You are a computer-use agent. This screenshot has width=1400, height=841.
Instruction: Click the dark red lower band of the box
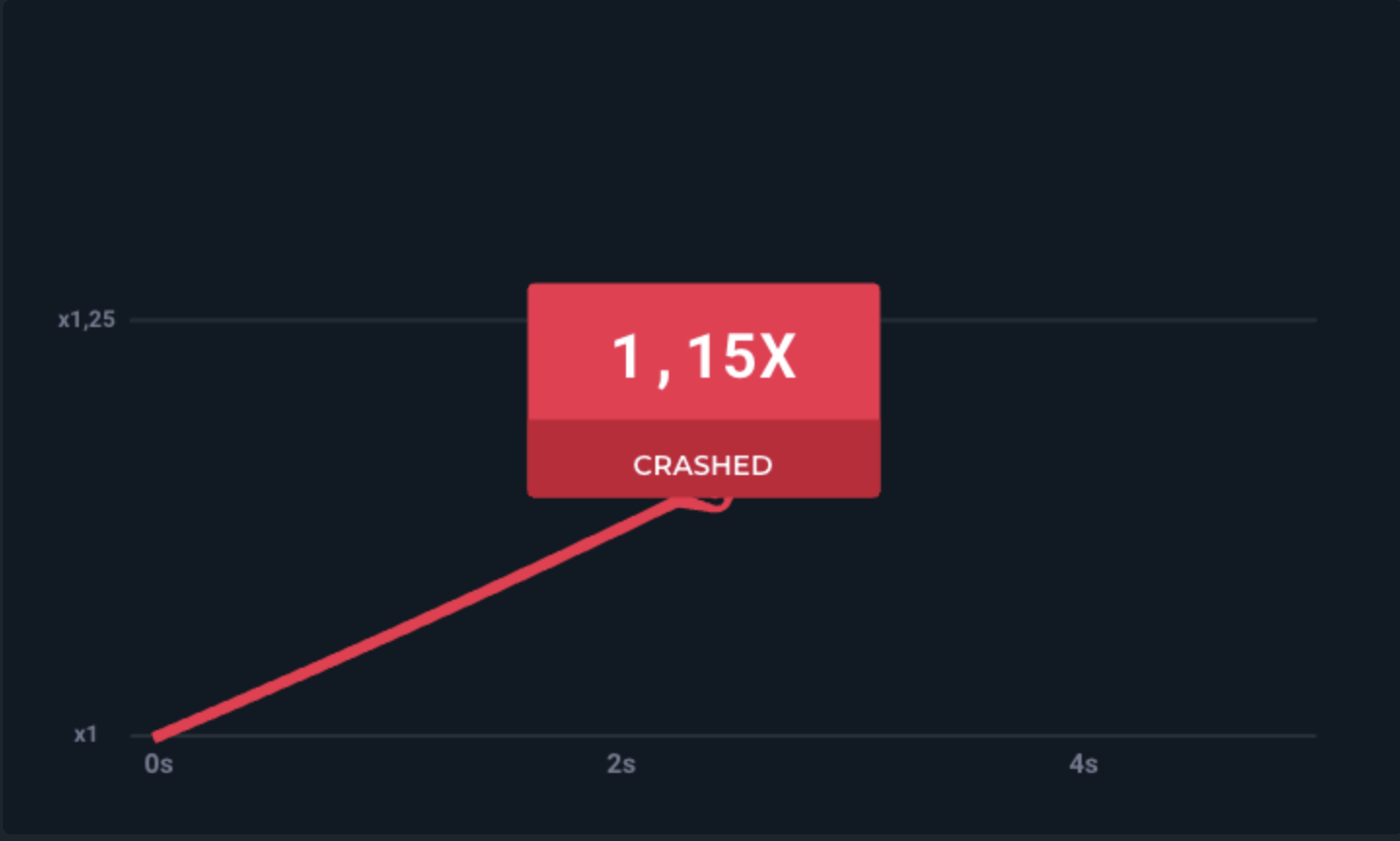703,459
